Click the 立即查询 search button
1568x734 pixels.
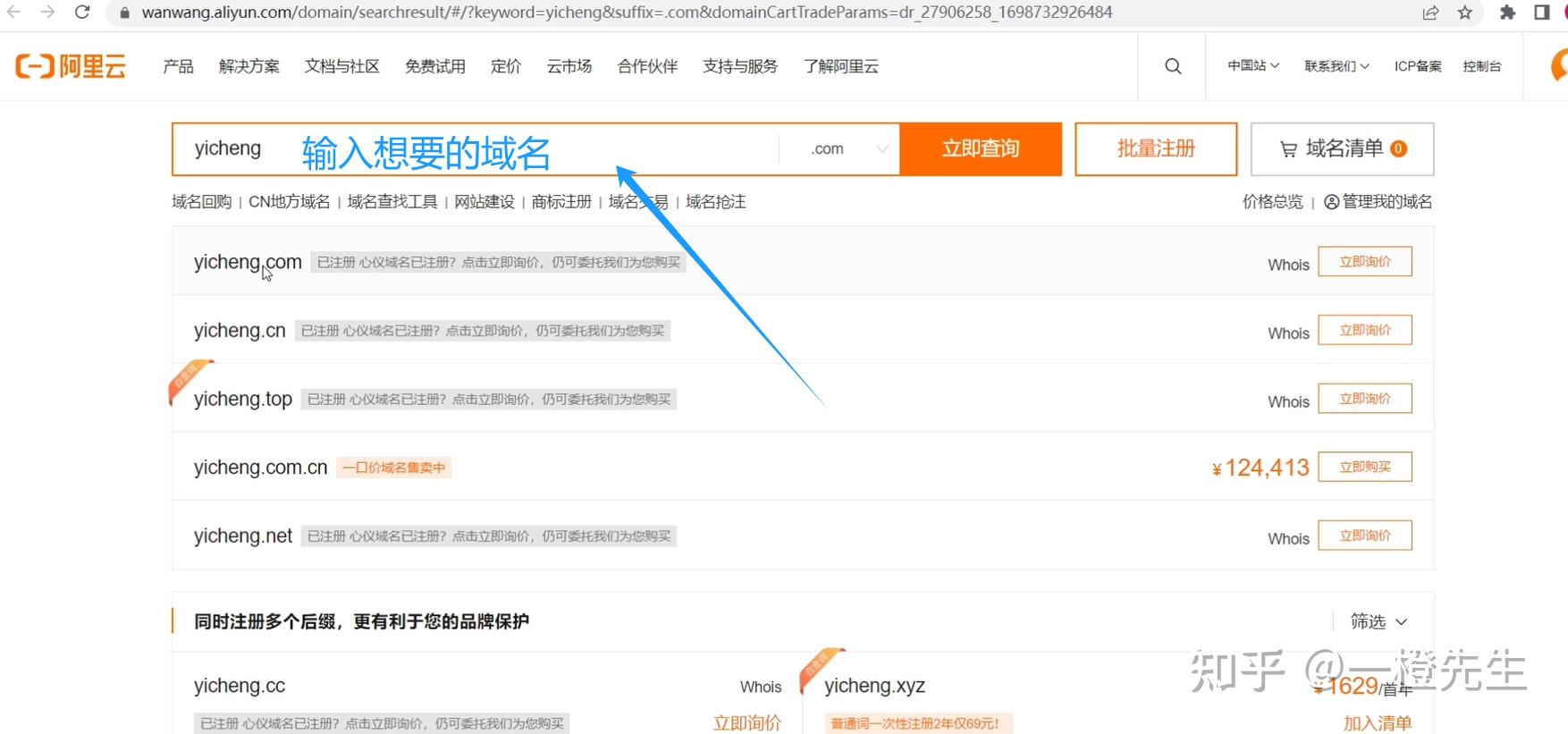981,148
